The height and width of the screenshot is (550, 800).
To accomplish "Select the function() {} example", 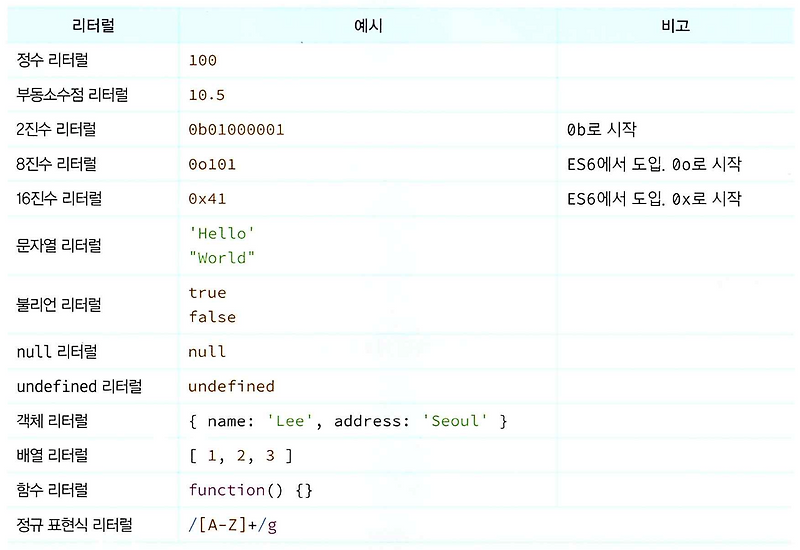I will pos(251,490).
